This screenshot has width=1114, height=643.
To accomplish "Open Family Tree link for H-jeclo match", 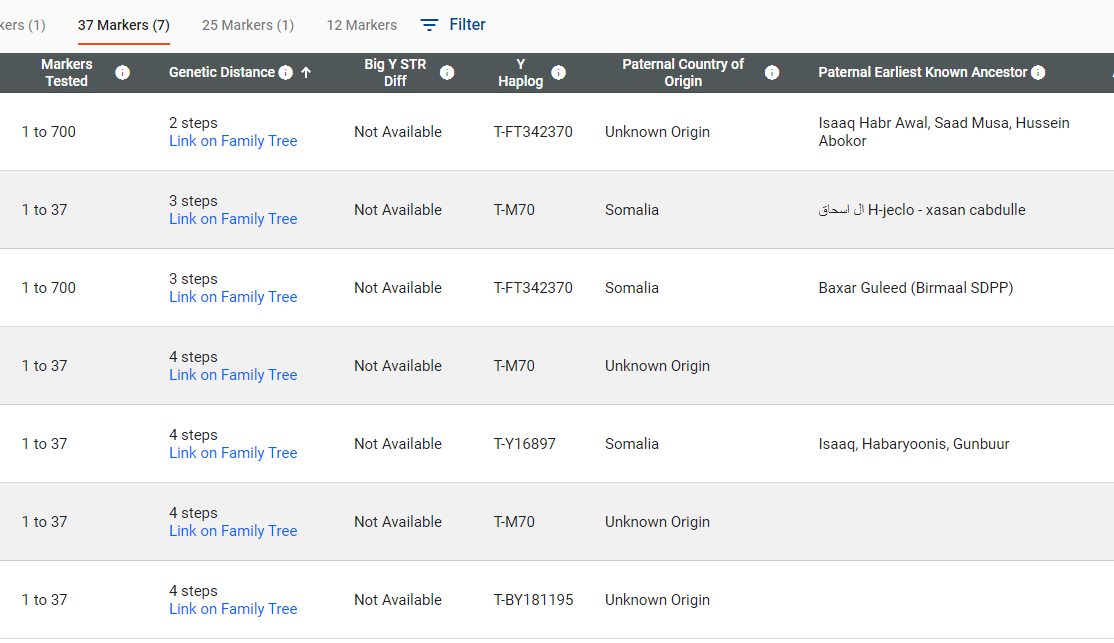I will coord(233,219).
